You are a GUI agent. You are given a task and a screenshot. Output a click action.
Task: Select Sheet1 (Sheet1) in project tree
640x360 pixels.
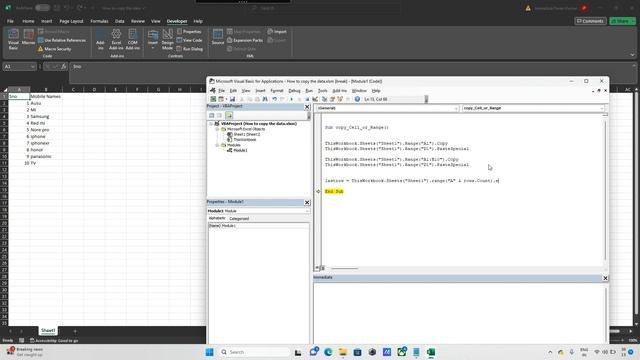click(x=244, y=134)
